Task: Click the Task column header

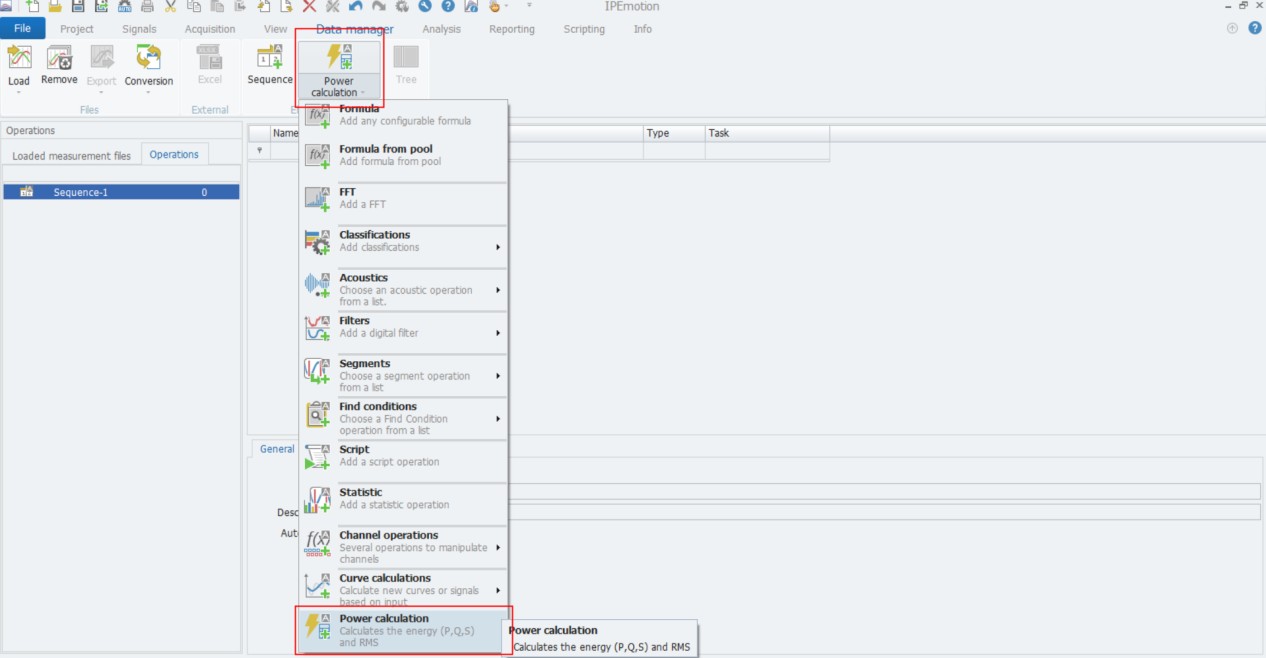Action: [x=719, y=133]
